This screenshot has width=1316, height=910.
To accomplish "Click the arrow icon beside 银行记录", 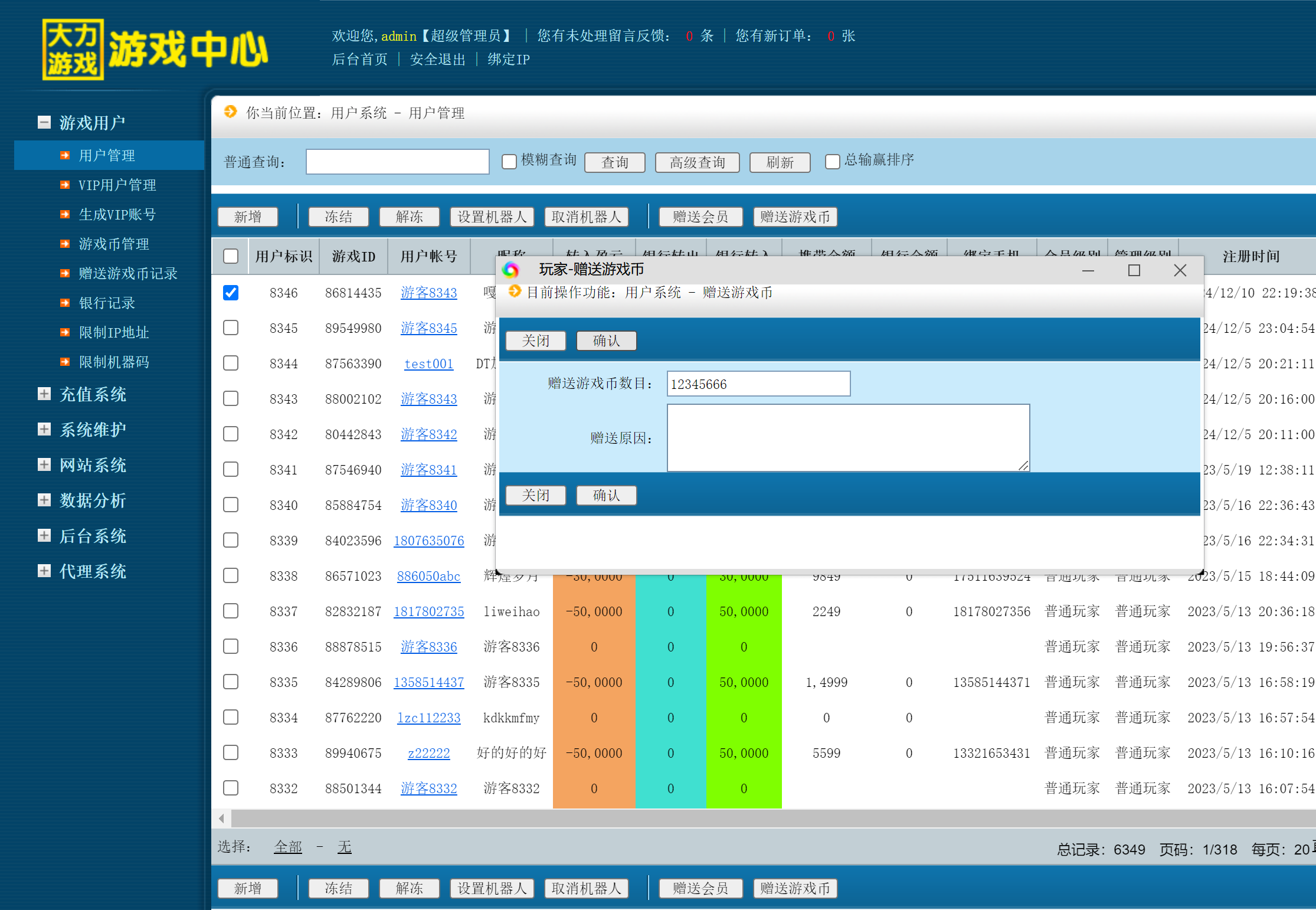I will click(65, 303).
